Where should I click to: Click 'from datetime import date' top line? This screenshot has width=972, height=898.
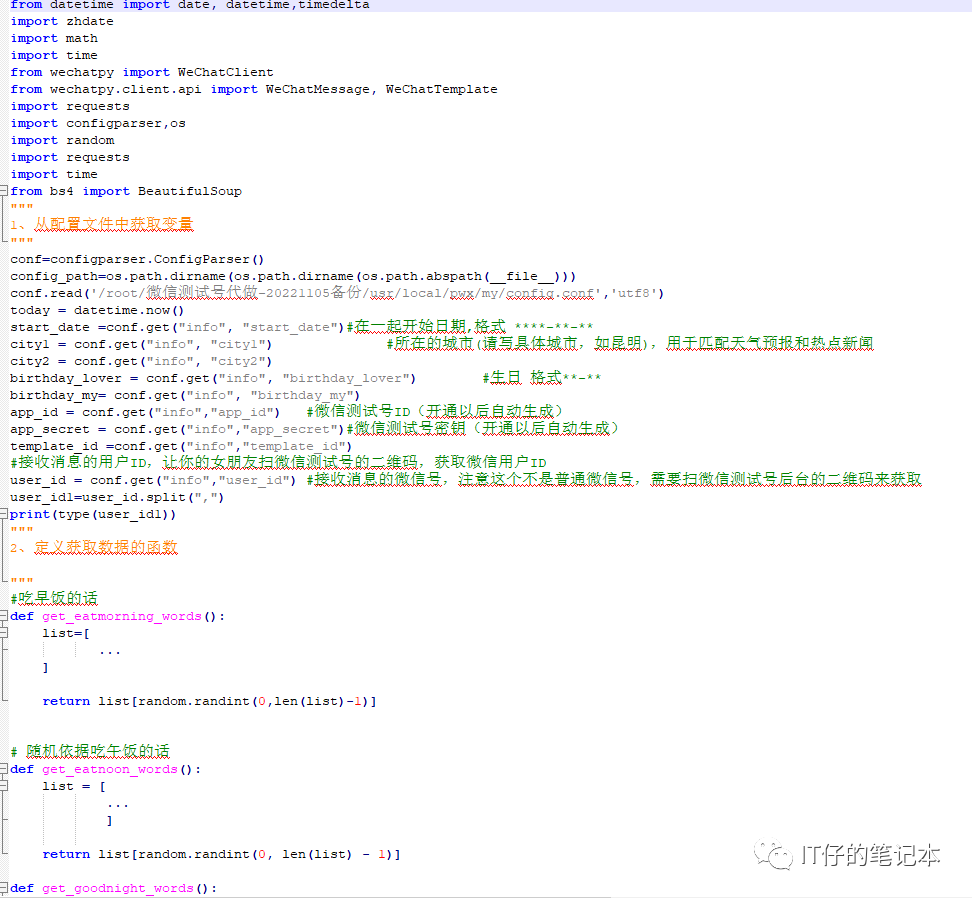point(190,5)
